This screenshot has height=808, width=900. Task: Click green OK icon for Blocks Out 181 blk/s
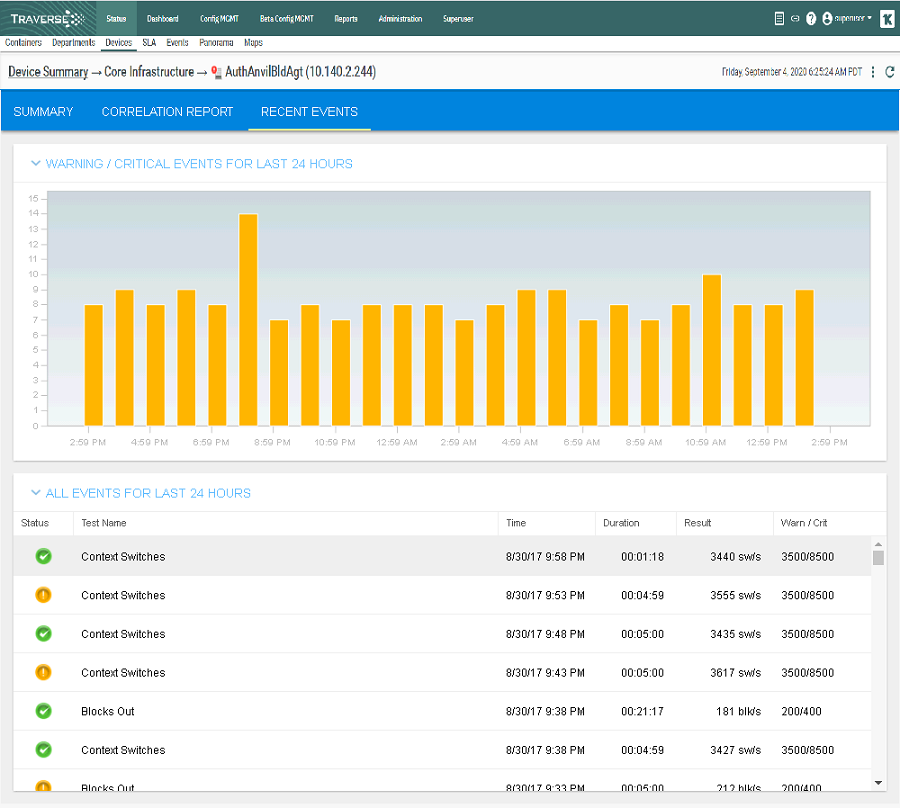(x=44, y=711)
